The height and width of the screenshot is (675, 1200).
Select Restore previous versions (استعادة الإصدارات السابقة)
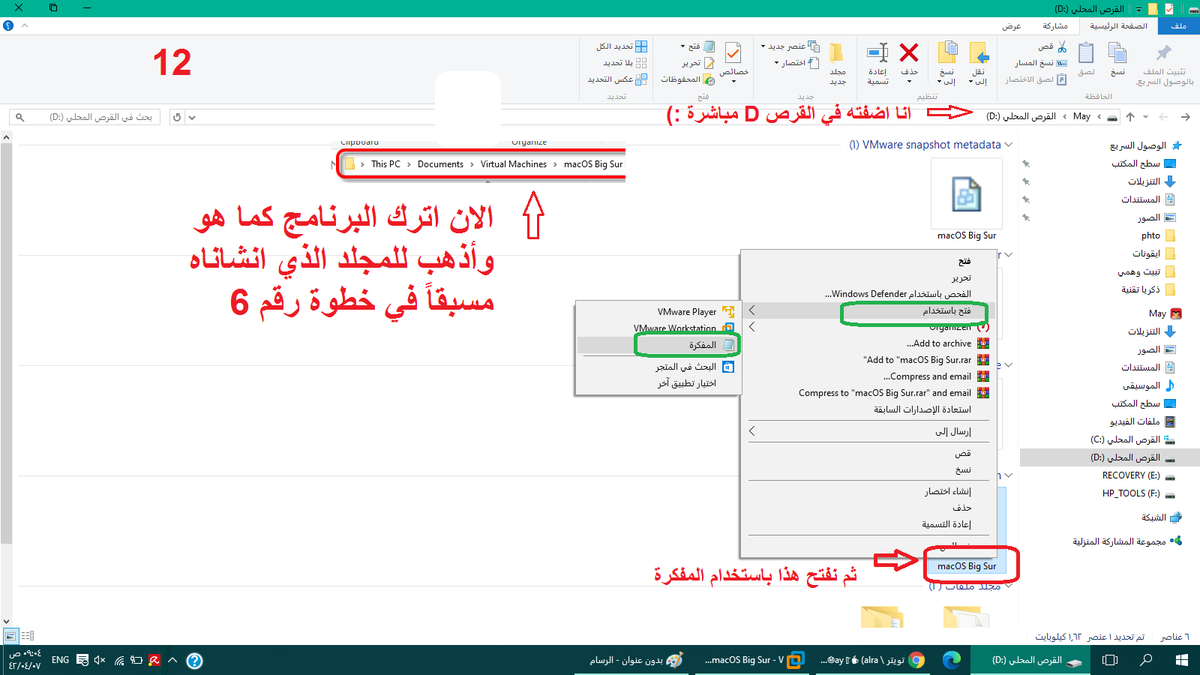[x=866, y=409]
